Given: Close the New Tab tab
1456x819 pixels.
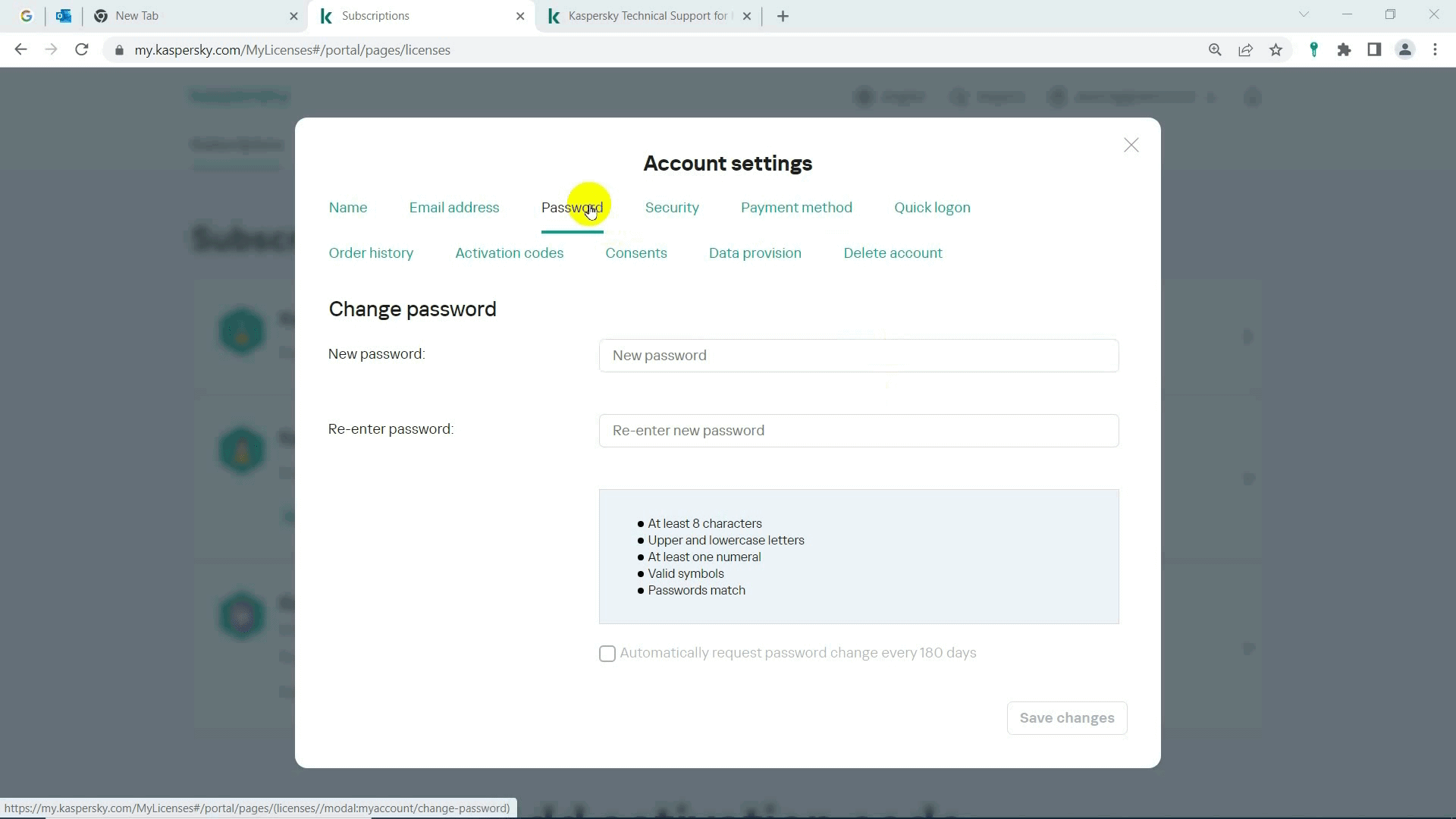Looking at the screenshot, I should 293,16.
